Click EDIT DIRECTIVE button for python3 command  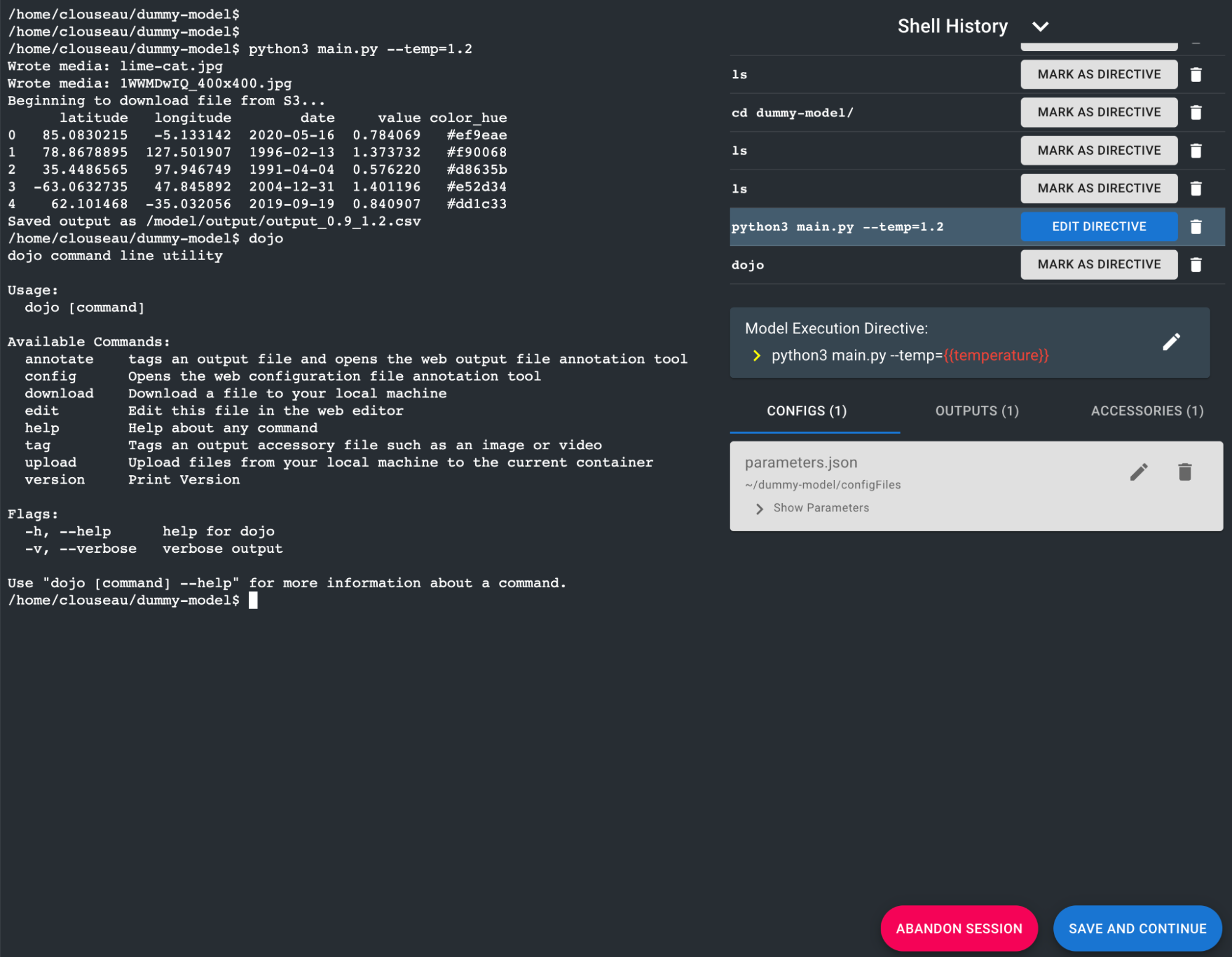tap(1098, 226)
